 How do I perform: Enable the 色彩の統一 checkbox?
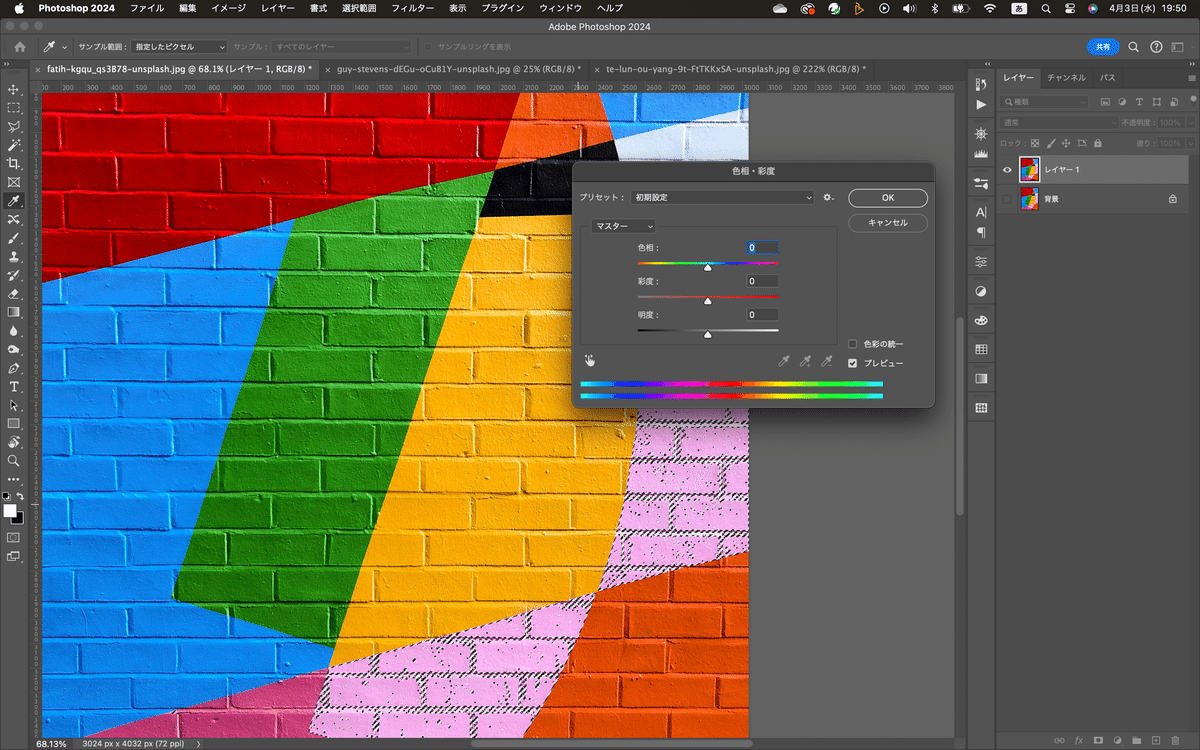(853, 344)
